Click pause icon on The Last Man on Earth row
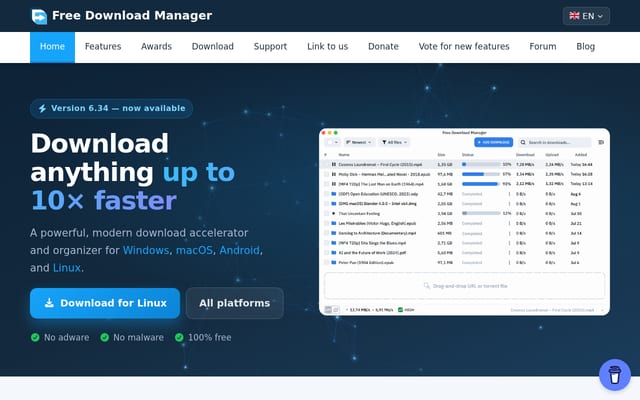640x400 pixels. coord(333,184)
